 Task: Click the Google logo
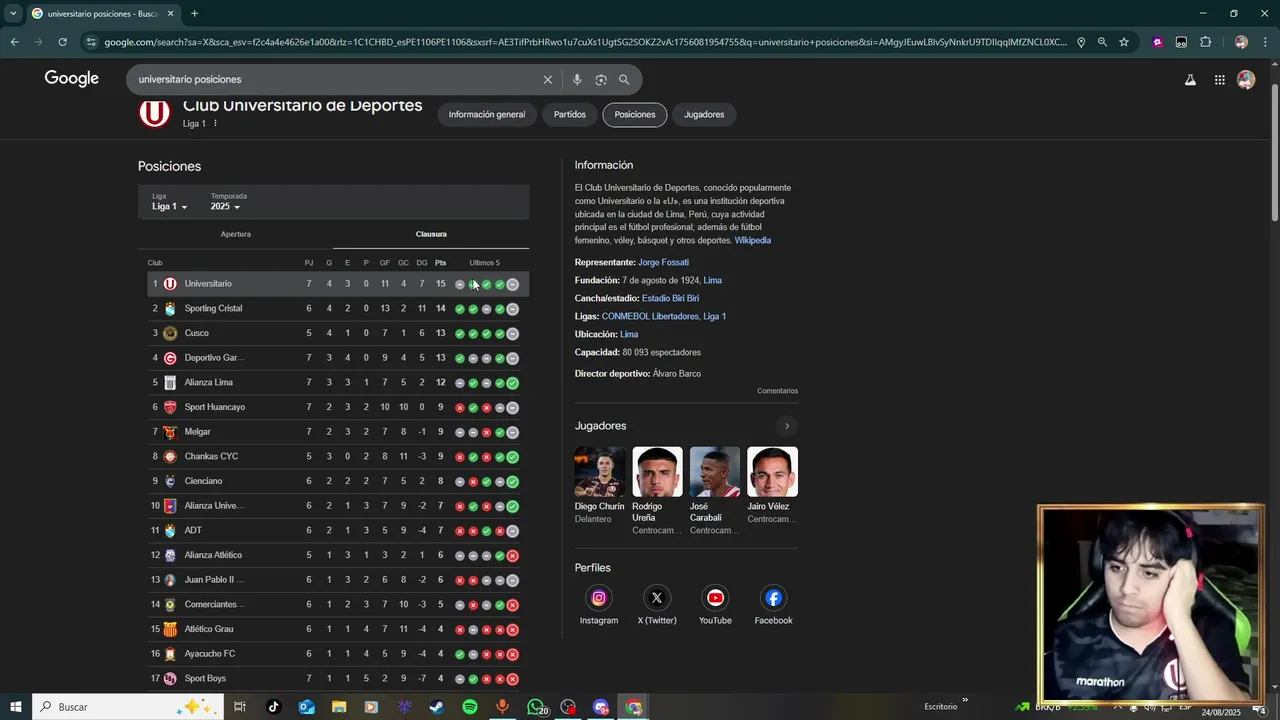(72, 79)
